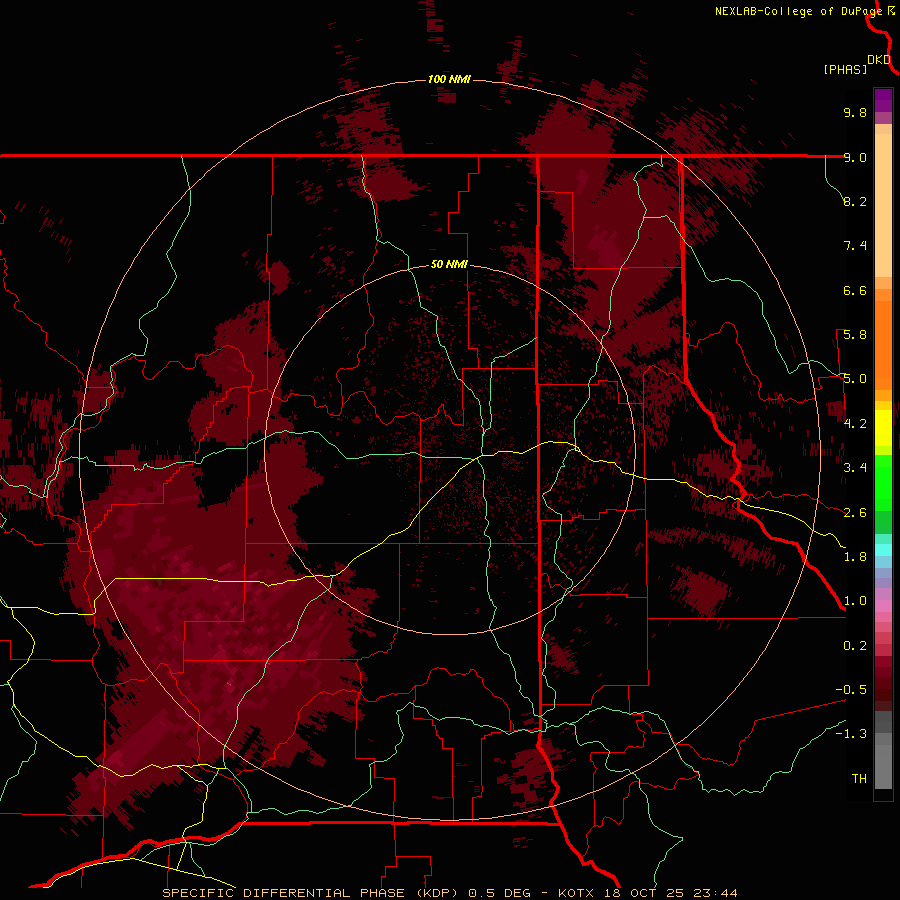Click the 50 NMI range ring label

(x=449, y=264)
